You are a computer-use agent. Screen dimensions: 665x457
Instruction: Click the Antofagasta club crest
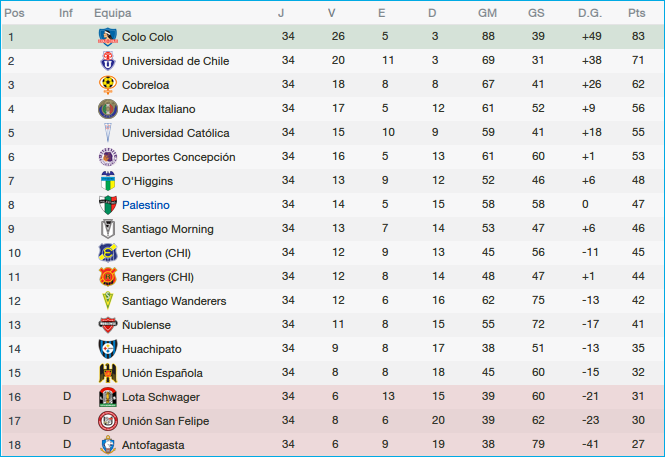tap(107, 445)
